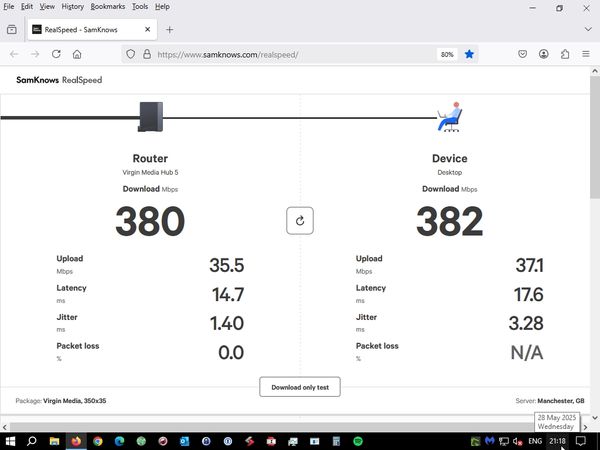Click the 21:18 taskbar clock

tap(557, 441)
